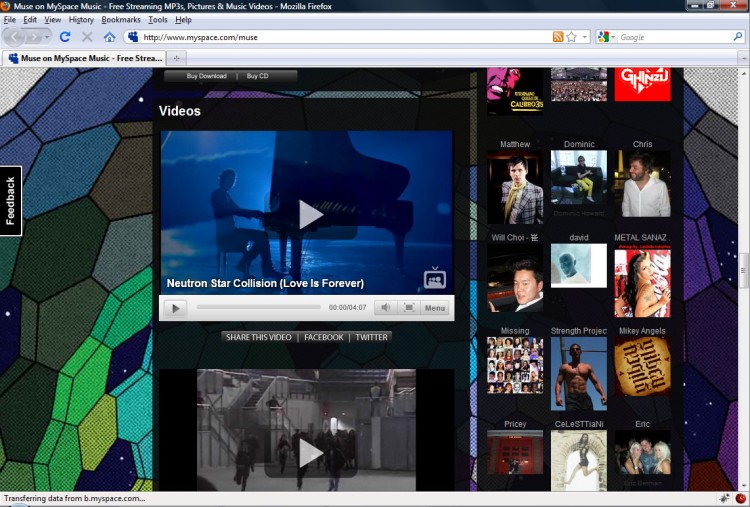Click SHARE THIS VIDEO link
The width and height of the screenshot is (750, 507).
[x=258, y=337]
